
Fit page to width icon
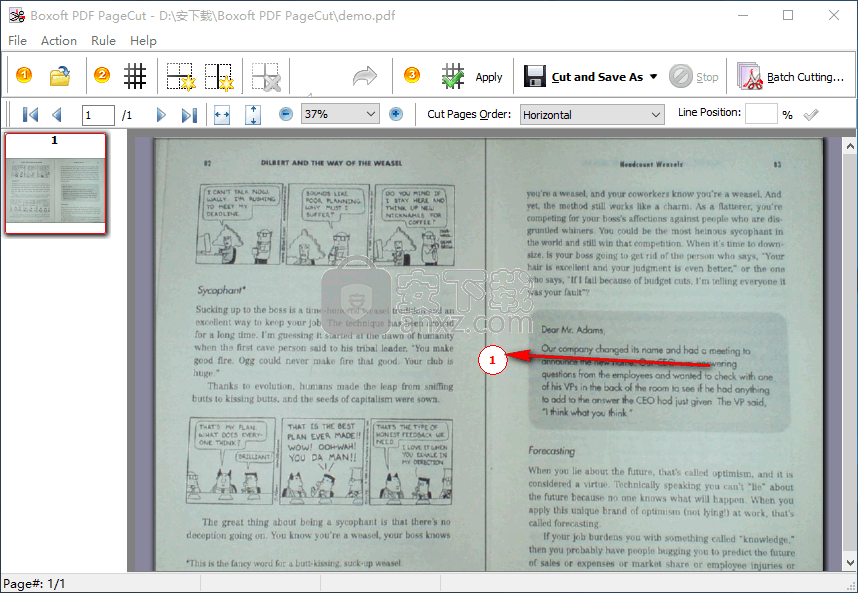click(222, 115)
